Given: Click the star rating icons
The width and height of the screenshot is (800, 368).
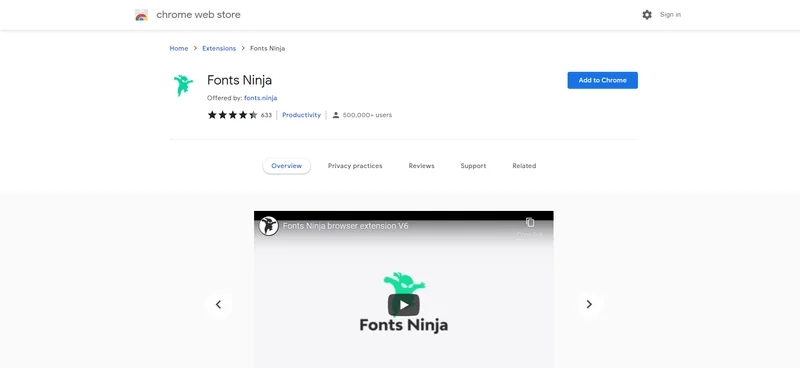Looking at the screenshot, I should 233,115.
